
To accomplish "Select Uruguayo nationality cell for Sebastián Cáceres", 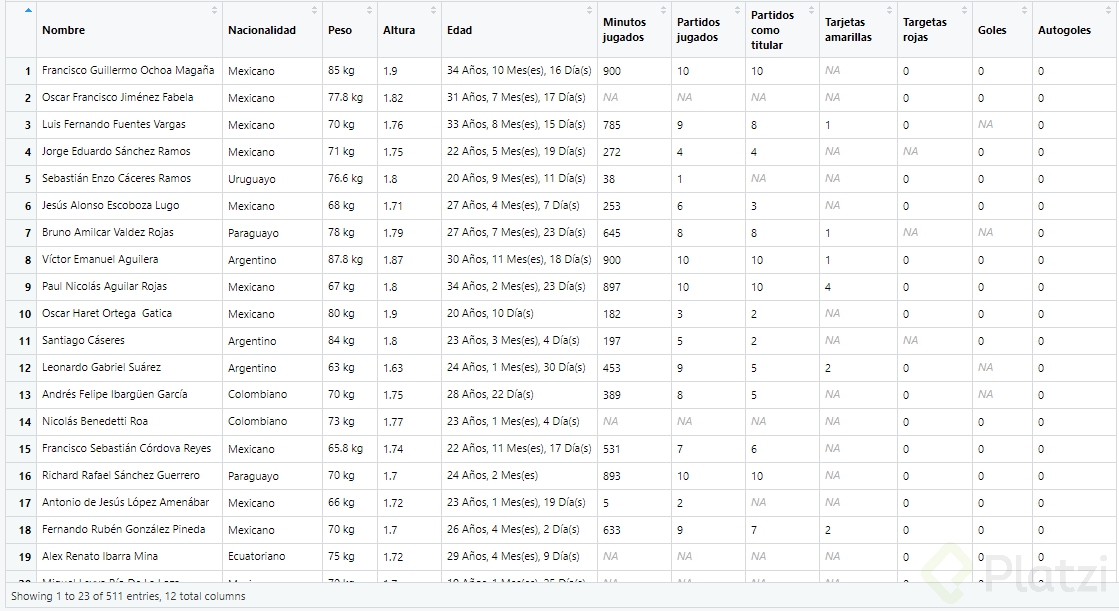I will [x=252, y=179].
